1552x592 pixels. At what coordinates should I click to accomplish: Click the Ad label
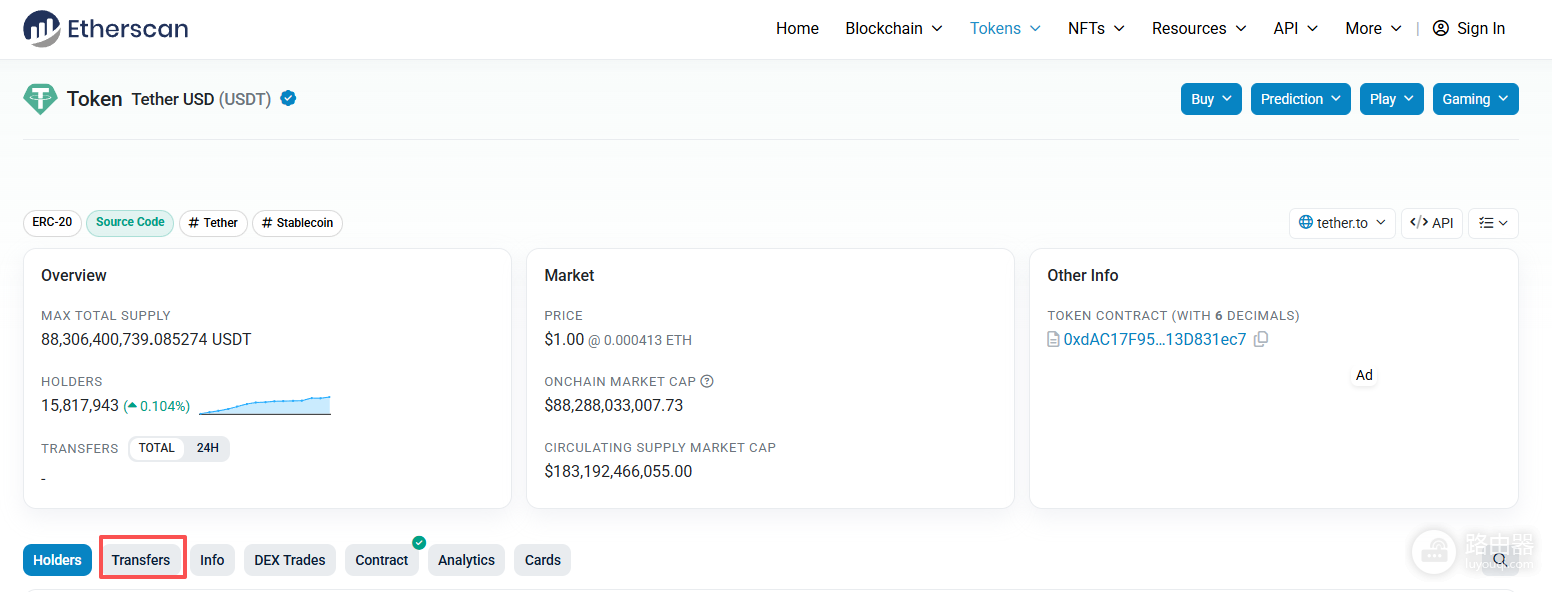(x=1364, y=376)
